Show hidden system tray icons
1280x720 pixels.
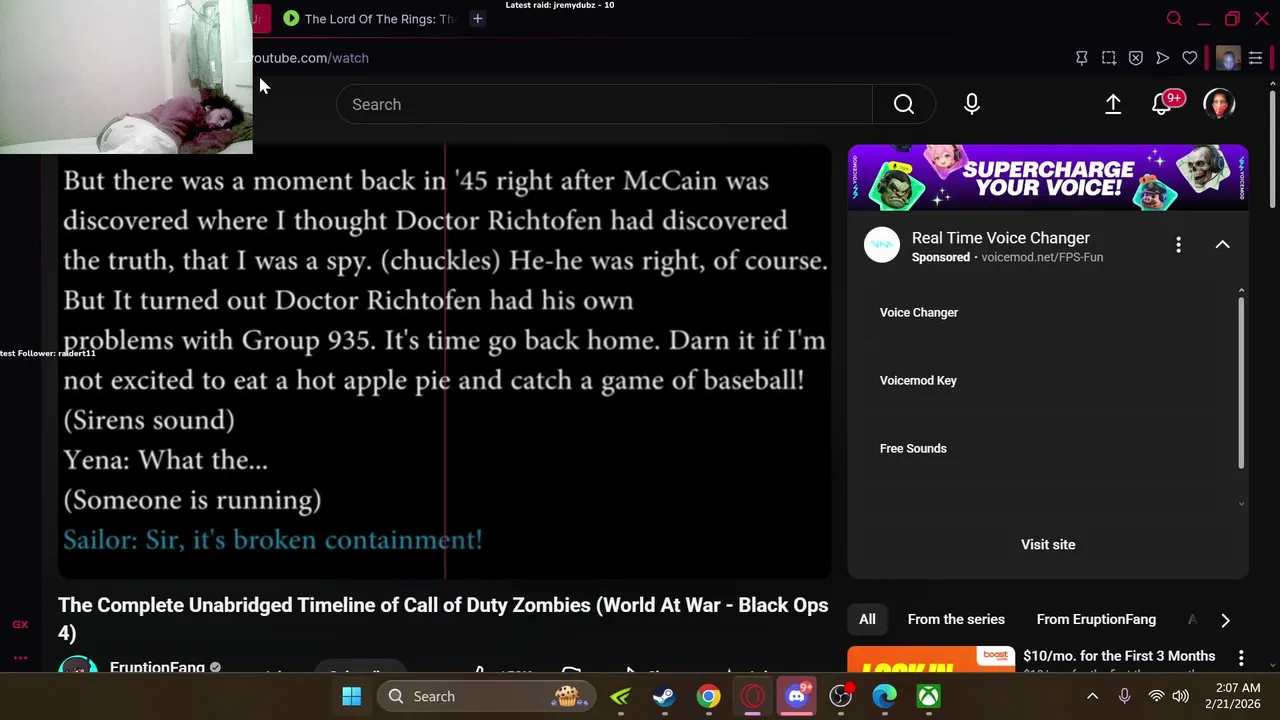click(1092, 696)
